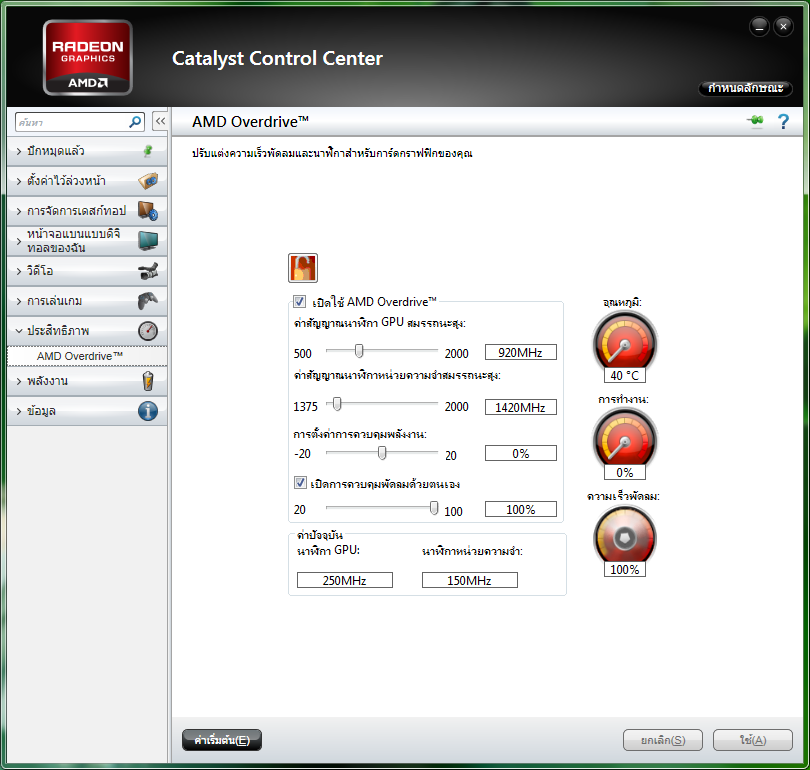Toggle the Enable AMD Overdrive checkbox
The image size is (810, 770).
pos(299,301)
